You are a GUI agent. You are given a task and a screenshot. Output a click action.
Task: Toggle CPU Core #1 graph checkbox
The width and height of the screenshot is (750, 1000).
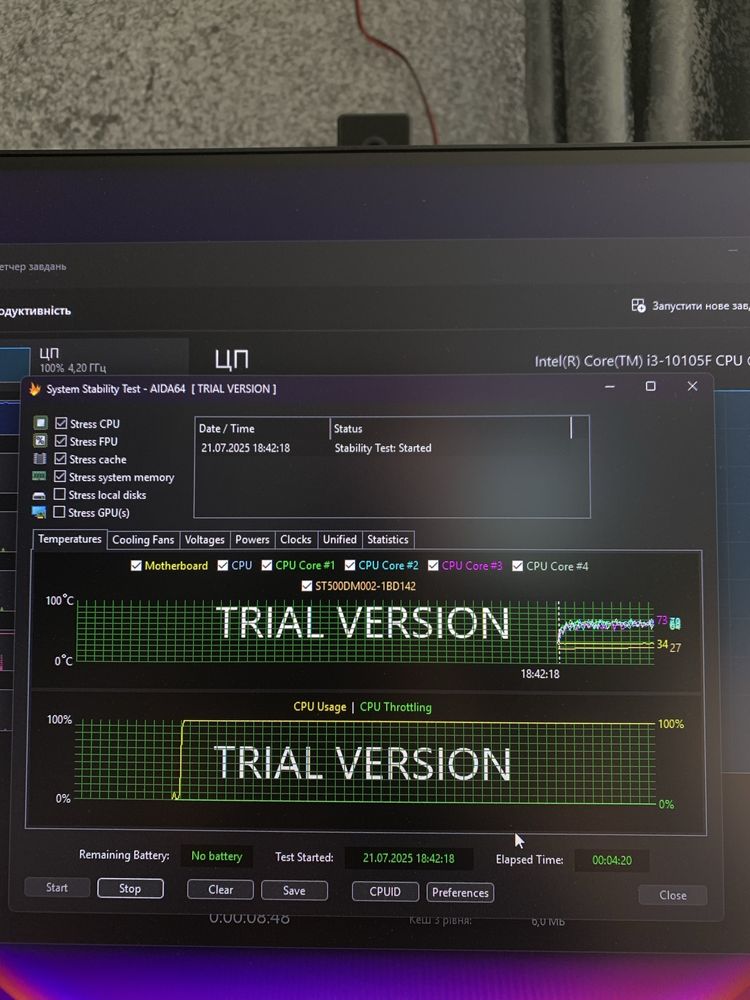click(x=267, y=566)
